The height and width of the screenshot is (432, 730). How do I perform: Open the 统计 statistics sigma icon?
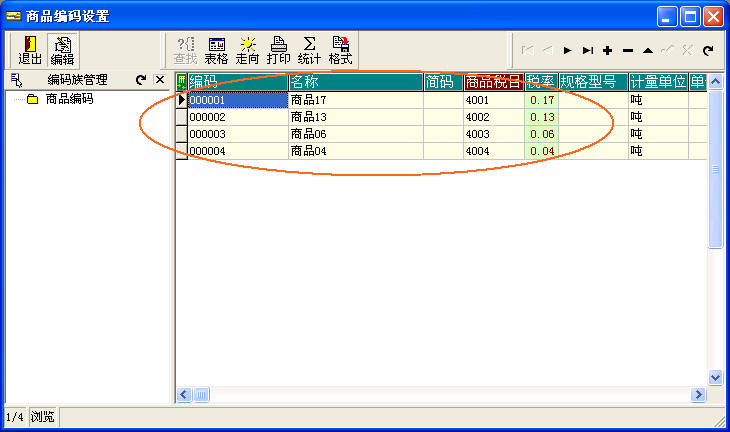[309, 50]
